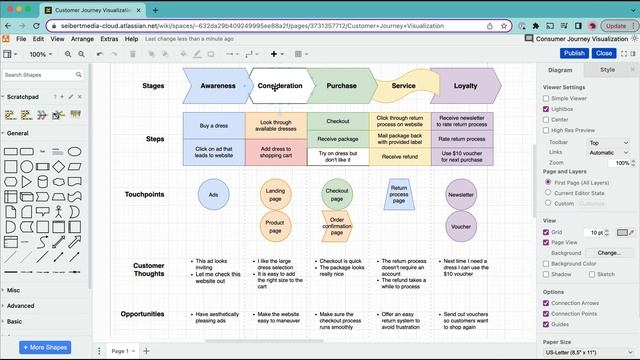Open the Edit menu
The height and width of the screenshot is (360, 640).
pyautogui.click(x=38, y=39)
